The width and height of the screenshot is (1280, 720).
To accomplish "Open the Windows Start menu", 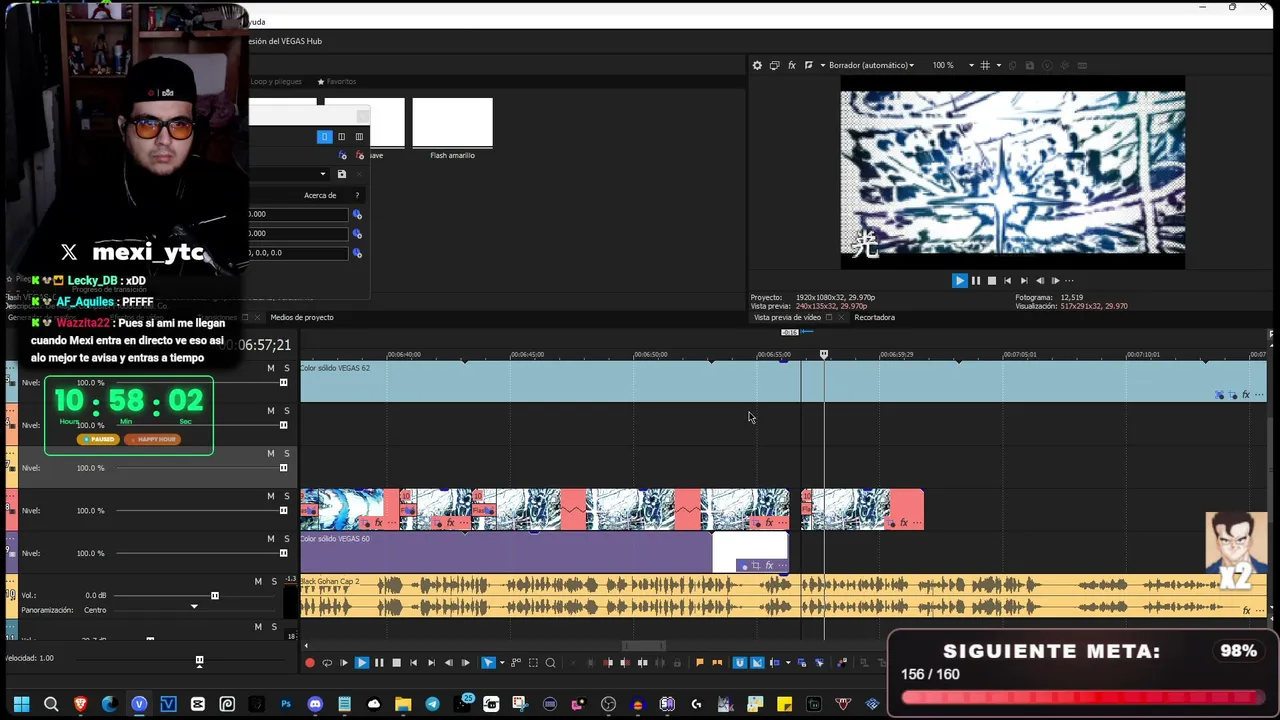I will [21, 704].
